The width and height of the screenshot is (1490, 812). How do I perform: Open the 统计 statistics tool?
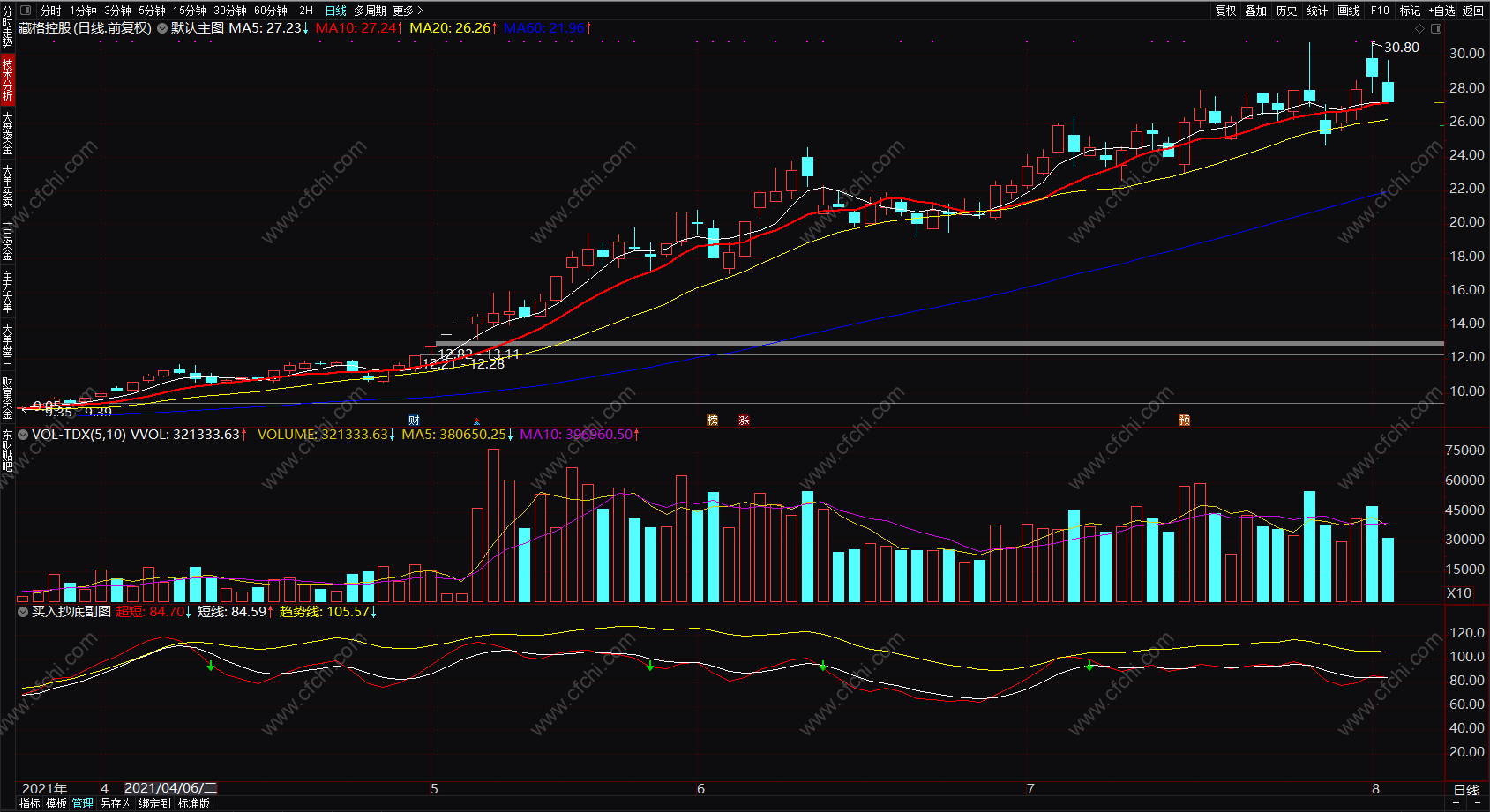1318,11
